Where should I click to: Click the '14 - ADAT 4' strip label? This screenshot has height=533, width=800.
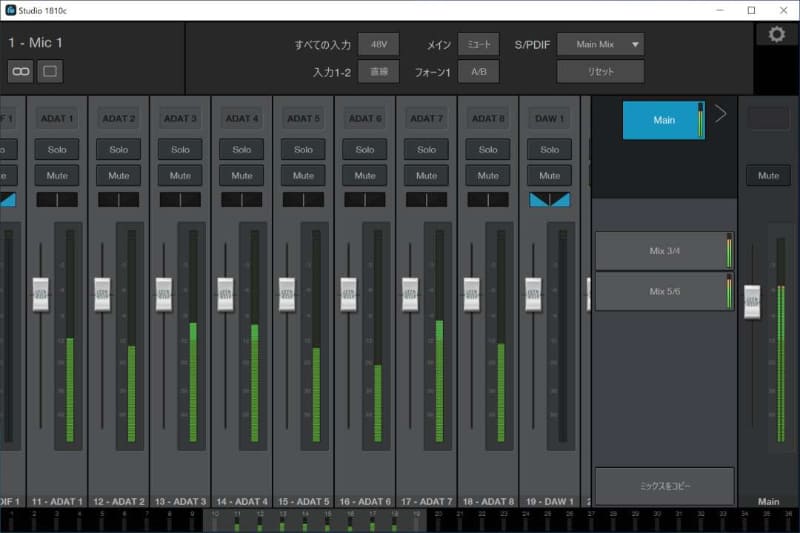tap(242, 501)
